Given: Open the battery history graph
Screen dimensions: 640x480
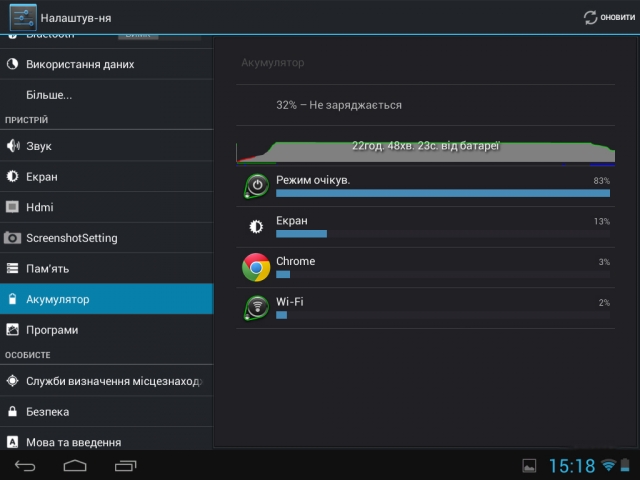Looking at the screenshot, I should pos(425,148).
